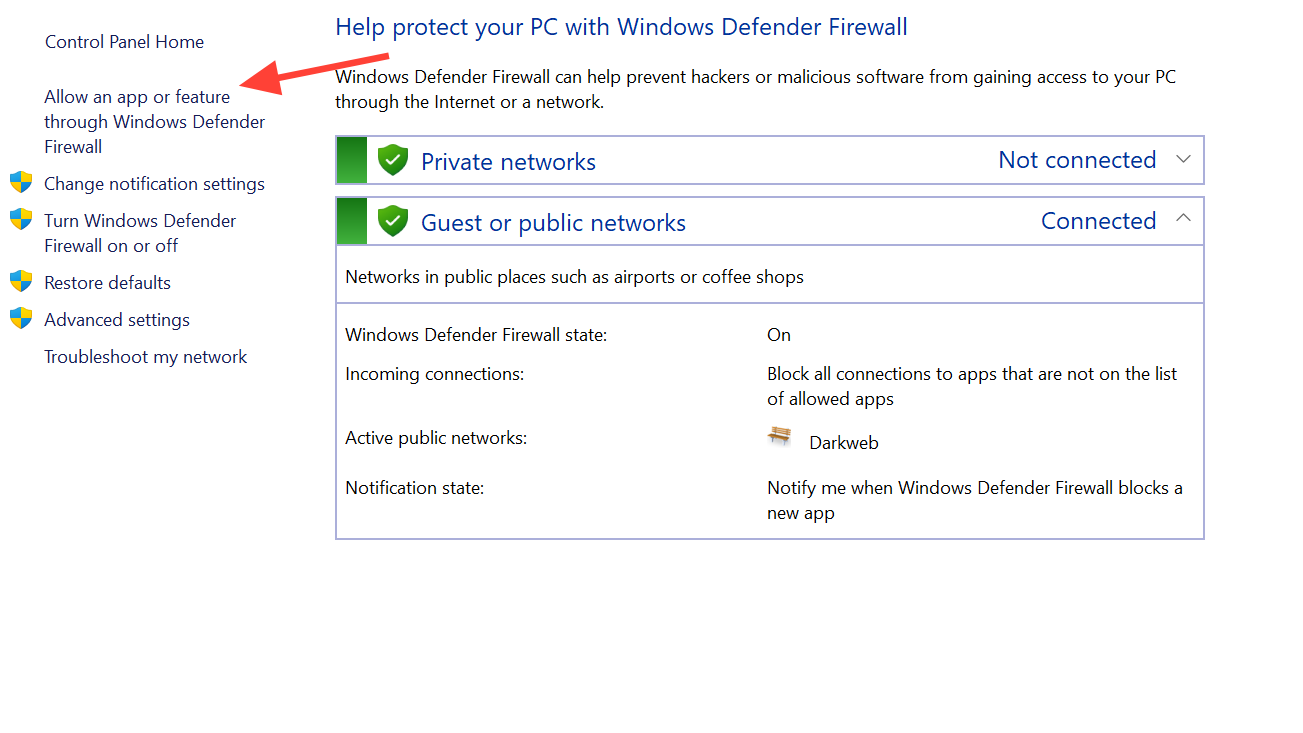
Task: Click the shield icon beside Change notification settings
Action: coord(21,182)
